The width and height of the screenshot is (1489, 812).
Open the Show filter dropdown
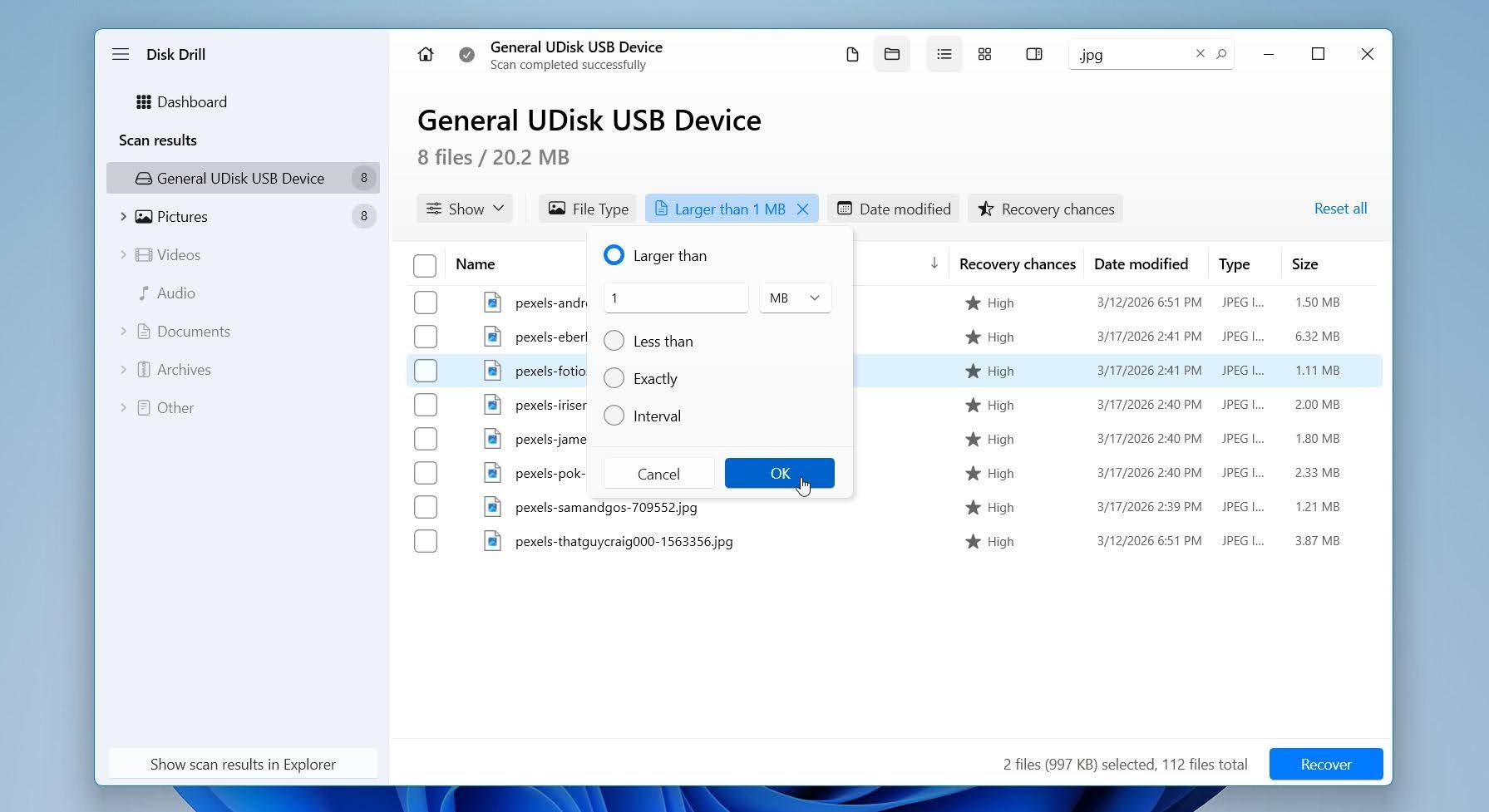click(x=465, y=209)
